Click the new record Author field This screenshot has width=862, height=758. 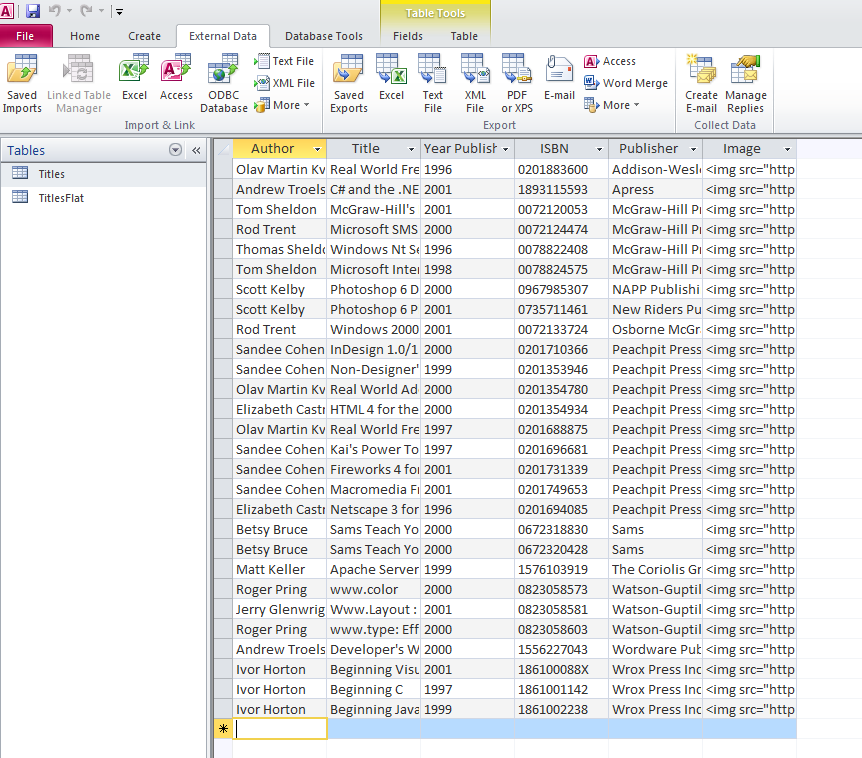pyautogui.click(x=280, y=729)
